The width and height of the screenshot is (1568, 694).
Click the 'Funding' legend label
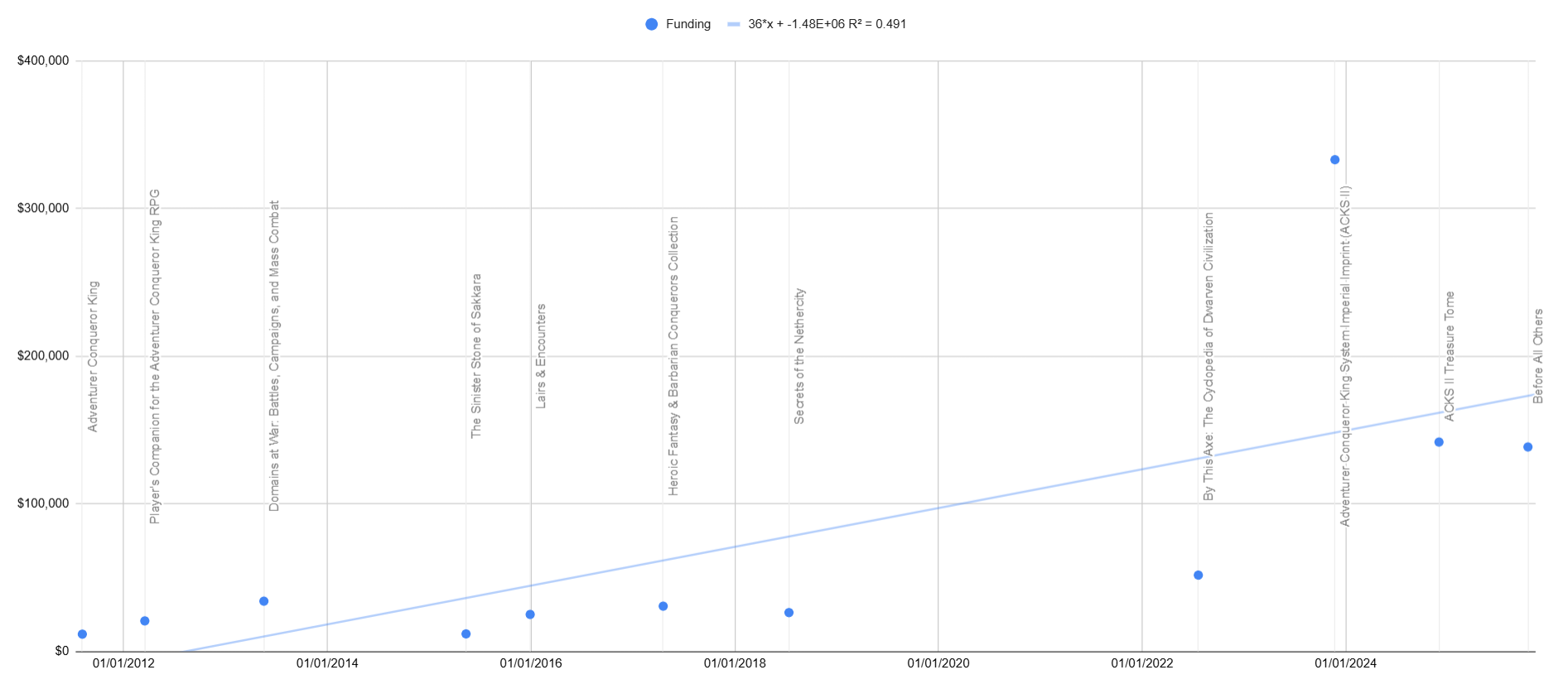click(688, 24)
